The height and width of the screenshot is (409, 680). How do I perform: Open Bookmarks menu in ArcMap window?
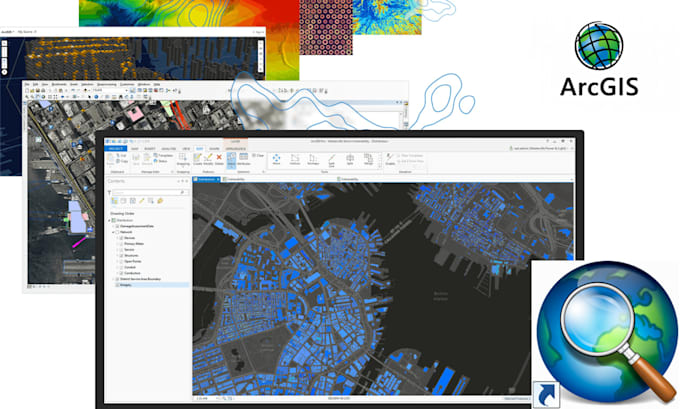[x=59, y=84]
